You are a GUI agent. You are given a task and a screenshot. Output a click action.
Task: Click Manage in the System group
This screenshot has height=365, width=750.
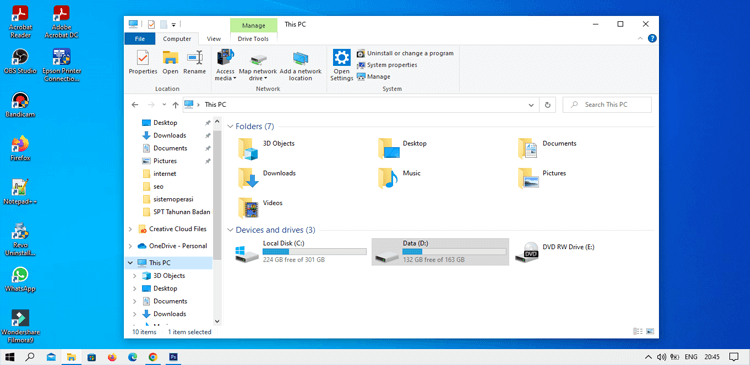(x=374, y=77)
